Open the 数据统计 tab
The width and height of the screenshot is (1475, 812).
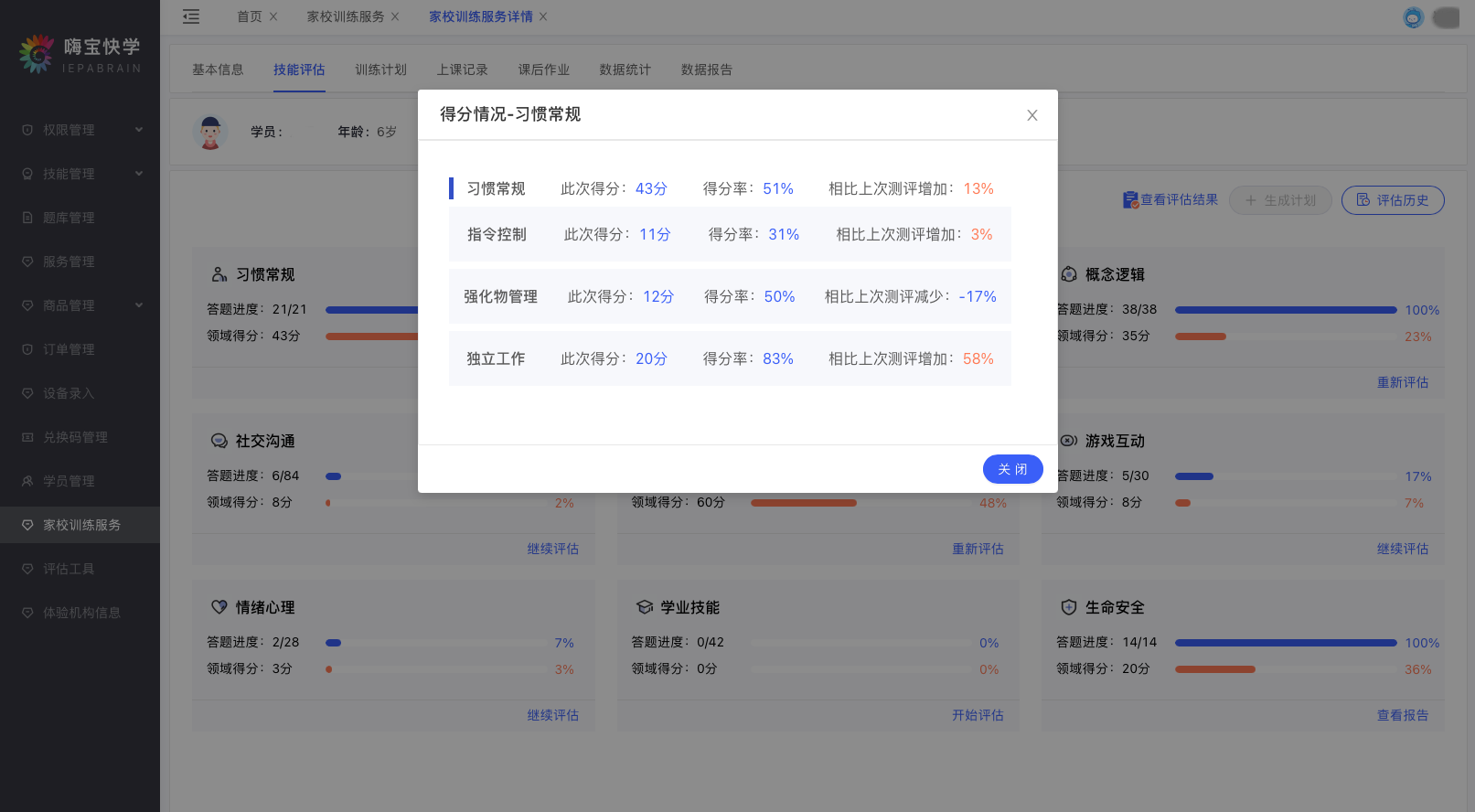click(625, 69)
